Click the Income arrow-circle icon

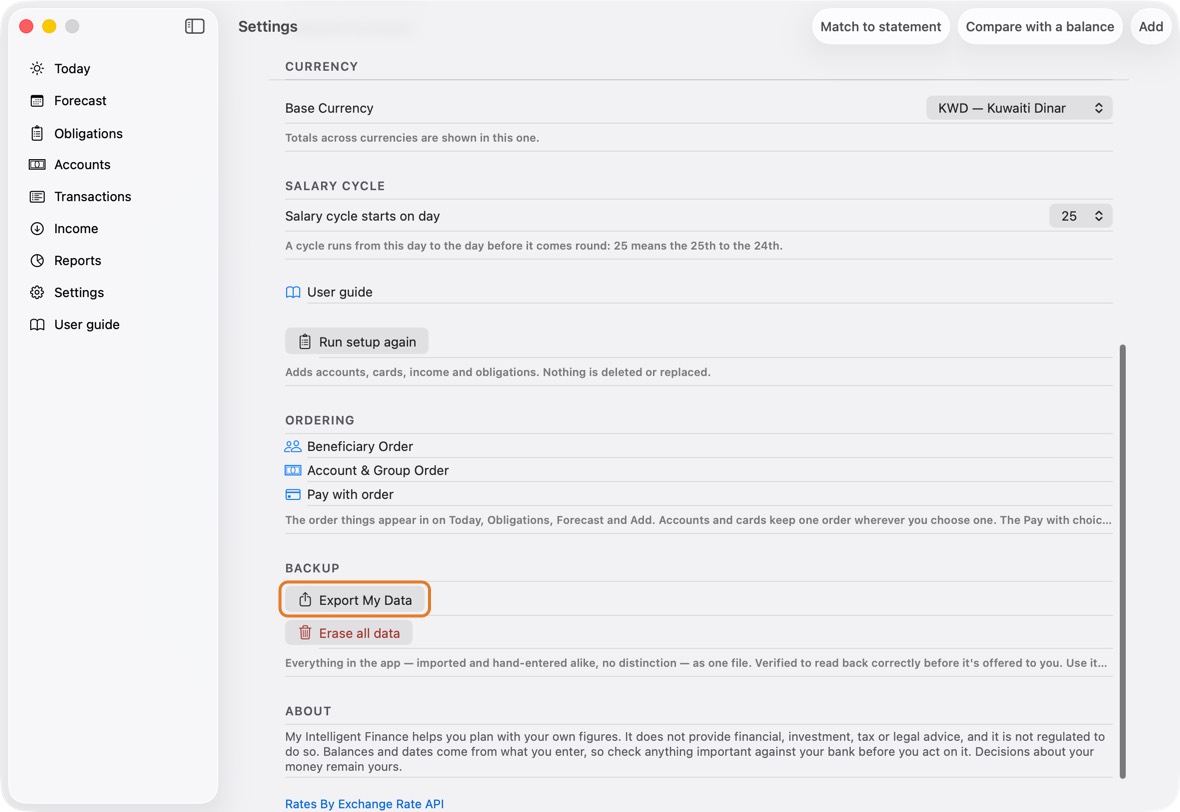point(37,229)
